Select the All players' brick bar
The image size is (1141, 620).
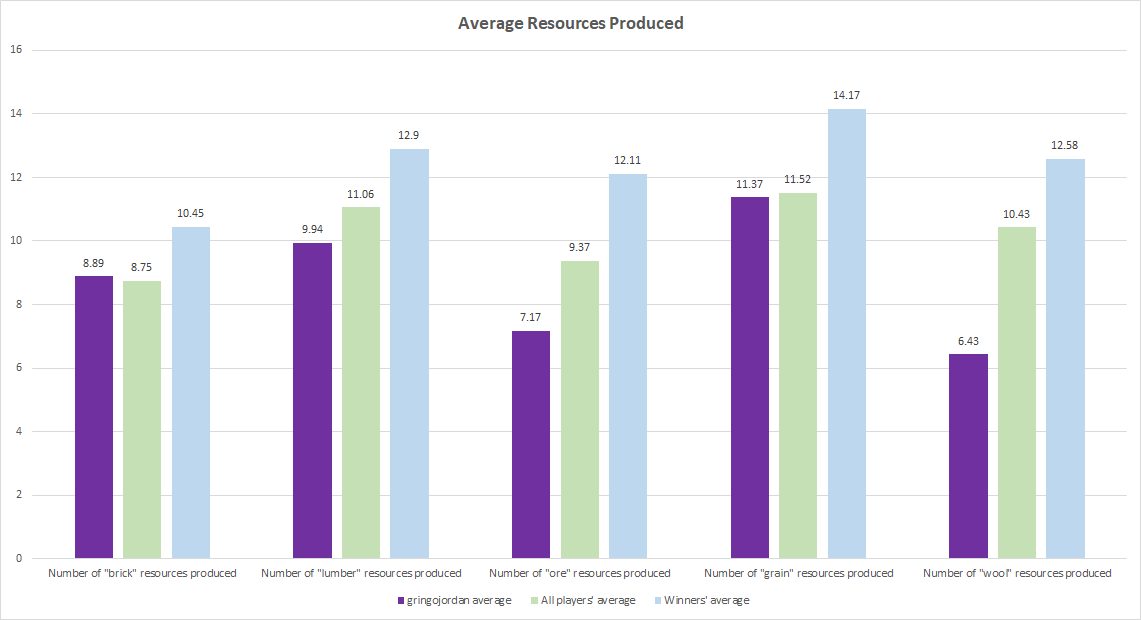142,419
